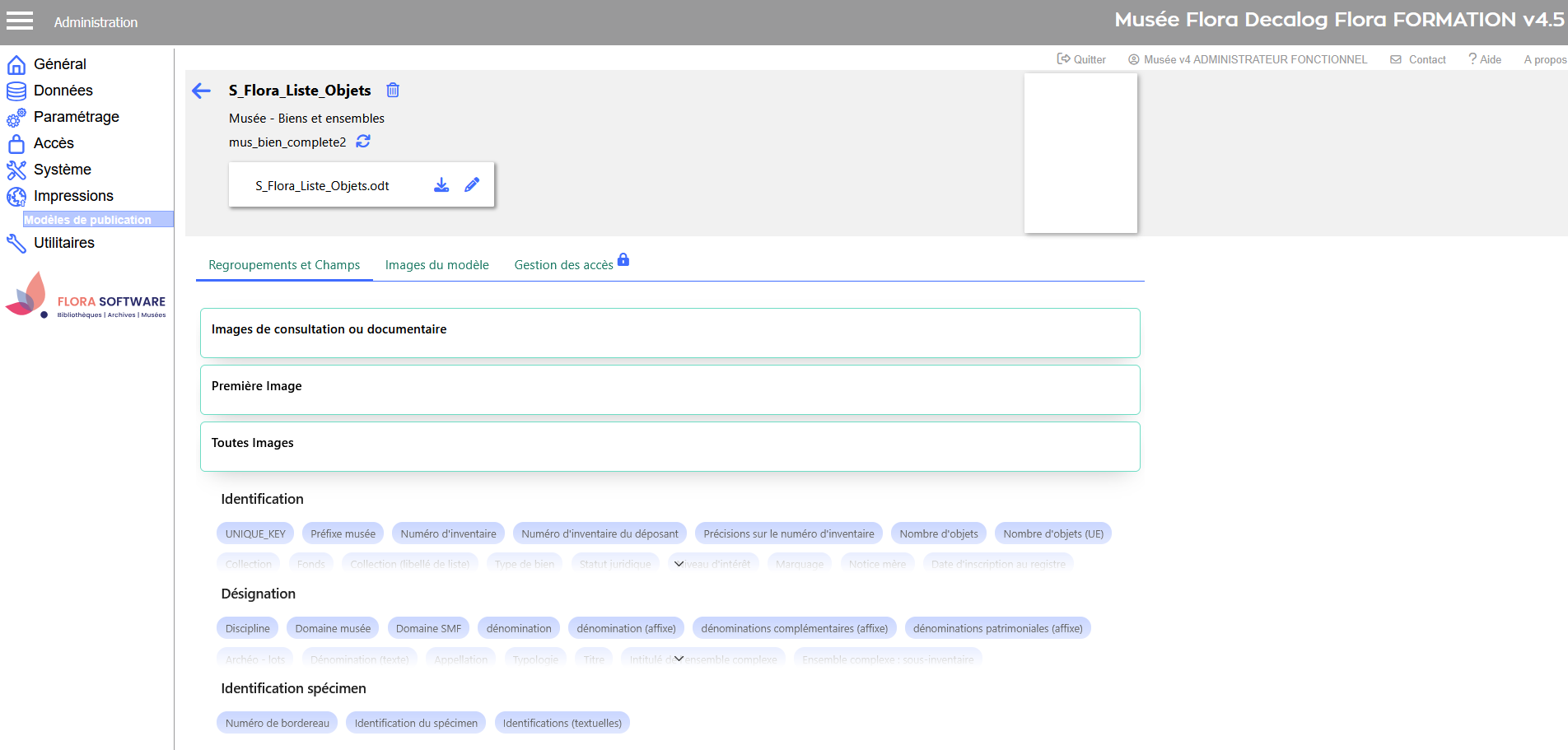
Task: Download S_Flora_Liste_Objets.odt file
Action: click(x=441, y=185)
